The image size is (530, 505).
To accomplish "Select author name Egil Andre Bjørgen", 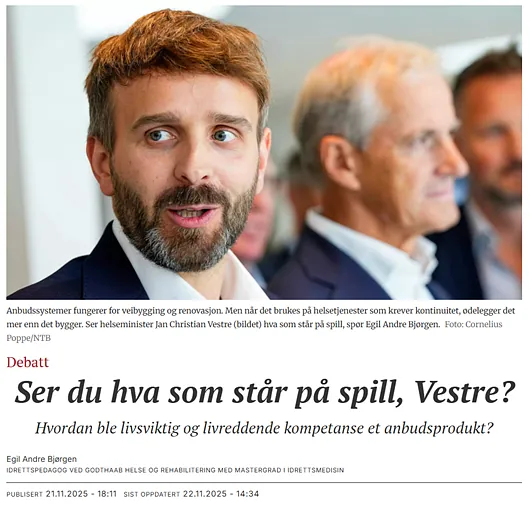I will pos(42,459).
